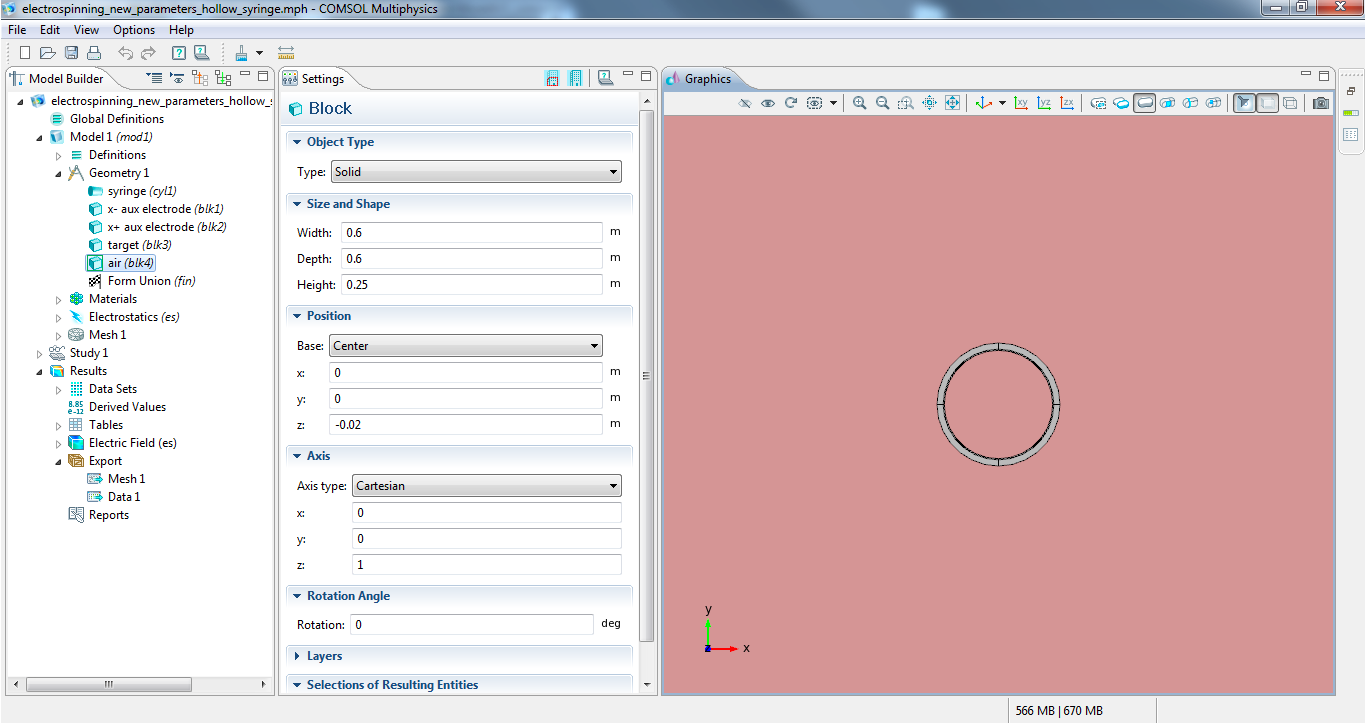1365x723 pixels.
Task: Toggle wireframe rendering in Graphics toolbar
Action: pyautogui.click(x=1291, y=103)
